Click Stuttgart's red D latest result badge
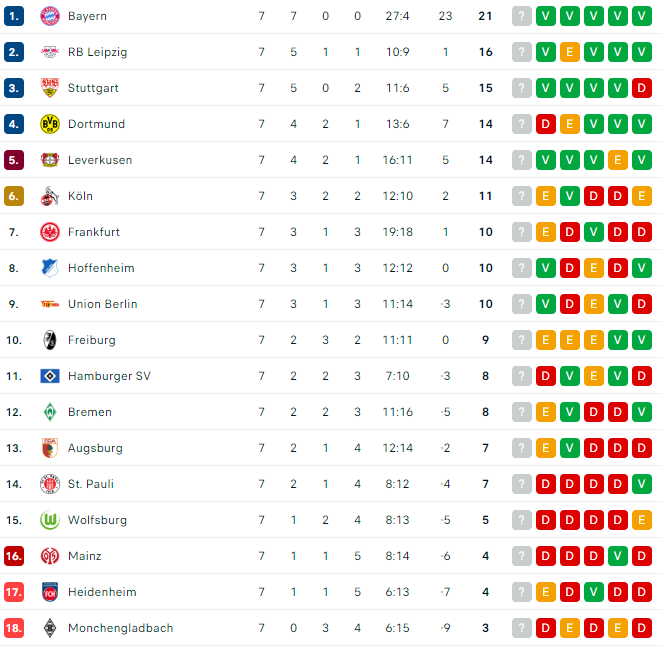Viewport: 671px width, 649px height. [641, 88]
